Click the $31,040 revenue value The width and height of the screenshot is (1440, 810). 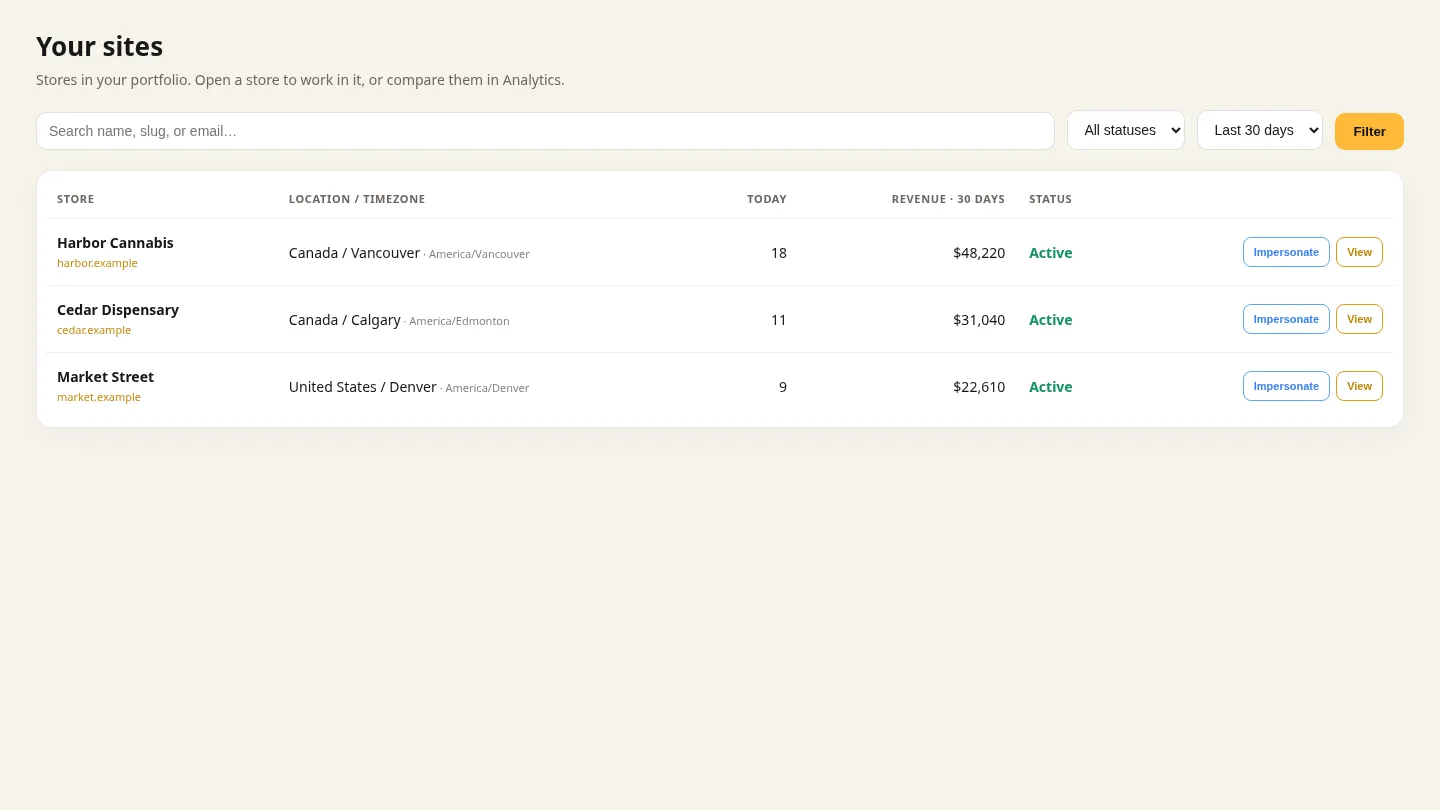tap(979, 320)
